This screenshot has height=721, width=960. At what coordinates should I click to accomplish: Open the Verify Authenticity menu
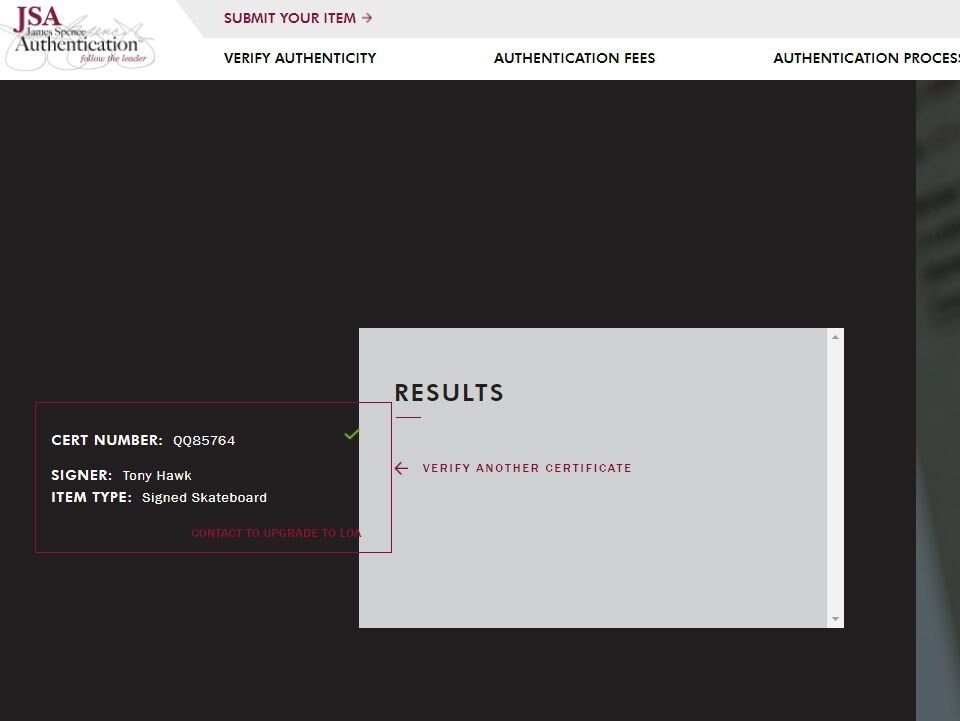coord(300,58)
